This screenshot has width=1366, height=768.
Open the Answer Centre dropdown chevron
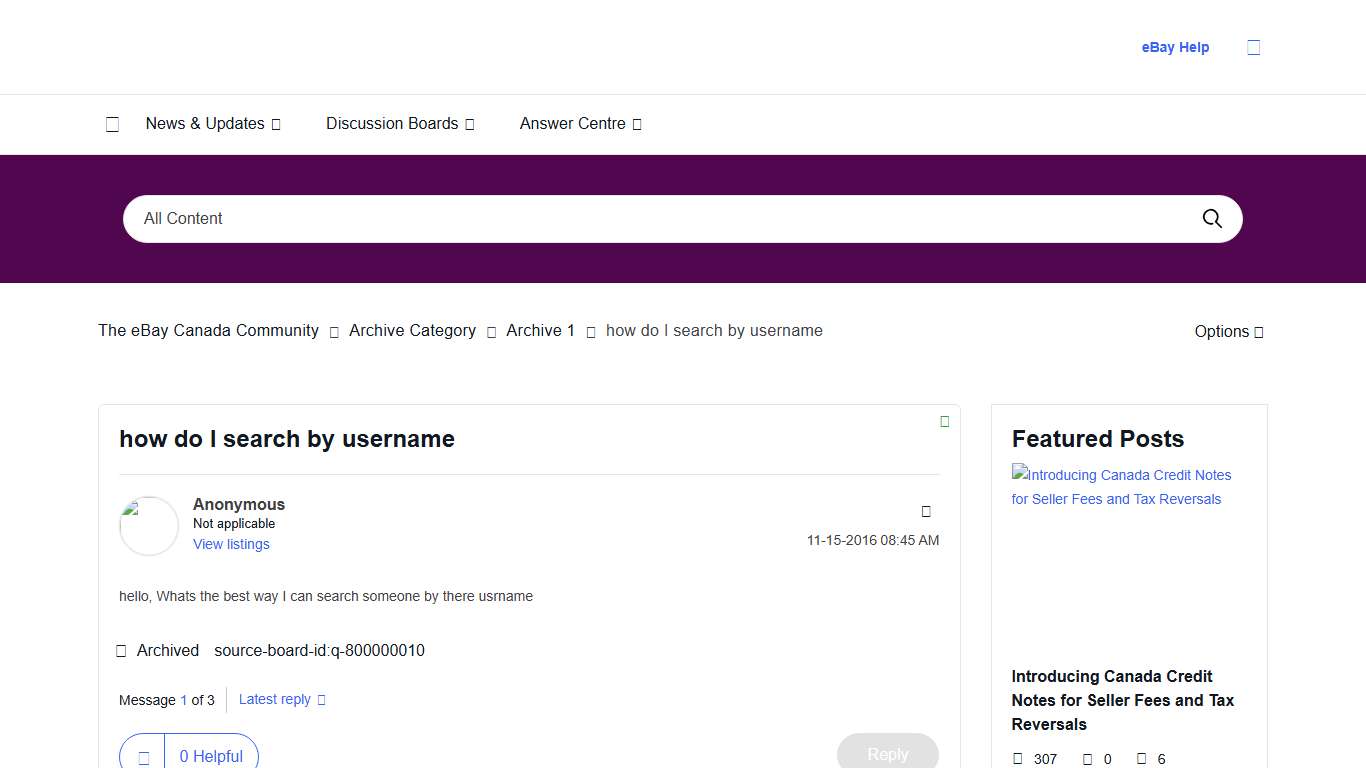[639, 124]
